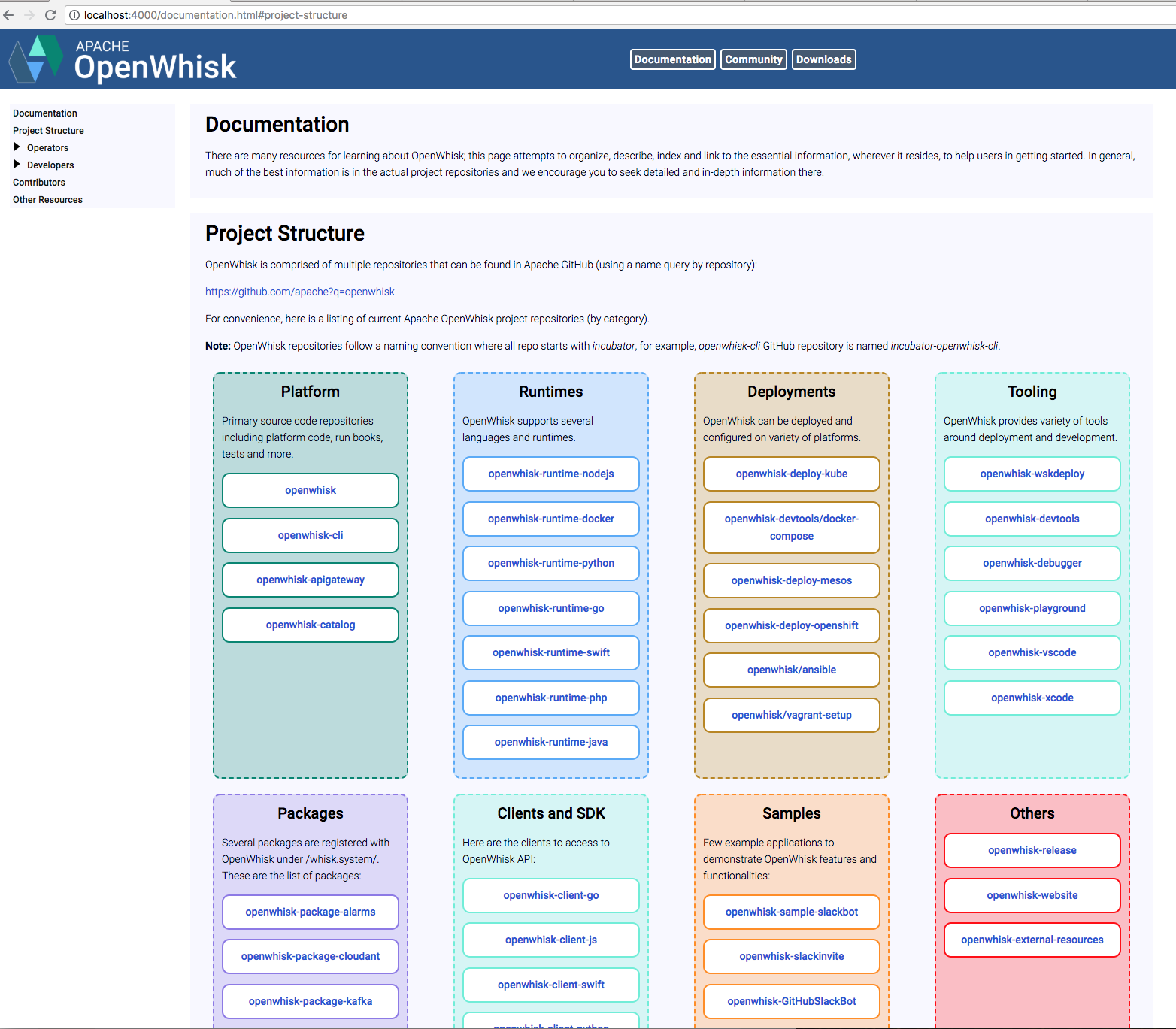Select Documentation sidebar link
Viewport: 1176px width, 1029px height.
pos(45,113)
